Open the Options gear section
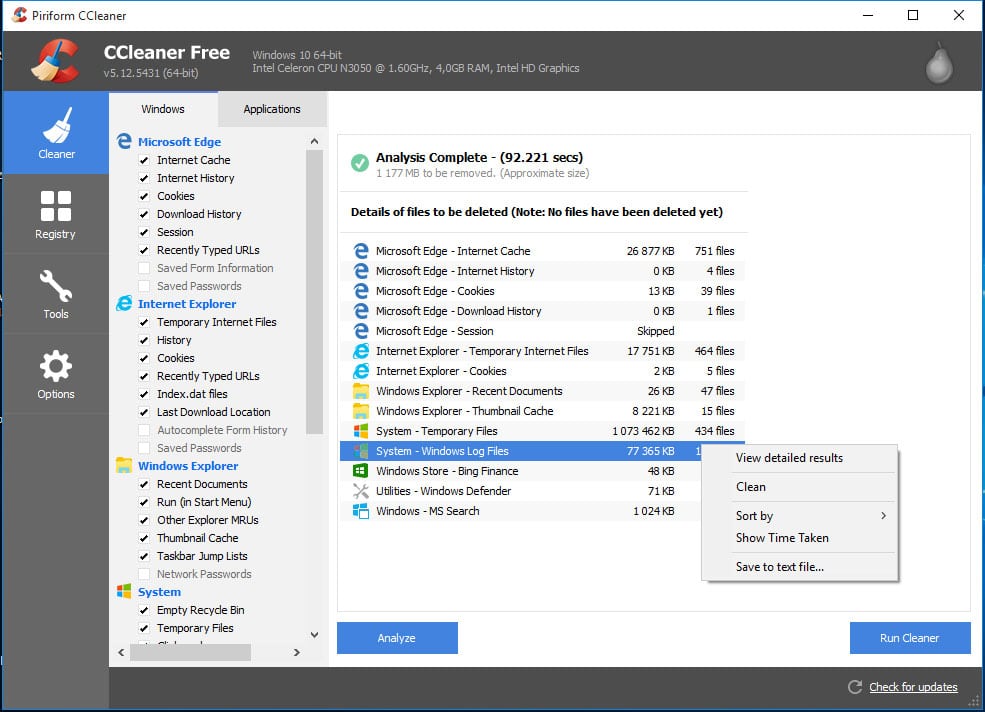Image resolution: width=985 pixels, height=712 pixels. (56, 374)
